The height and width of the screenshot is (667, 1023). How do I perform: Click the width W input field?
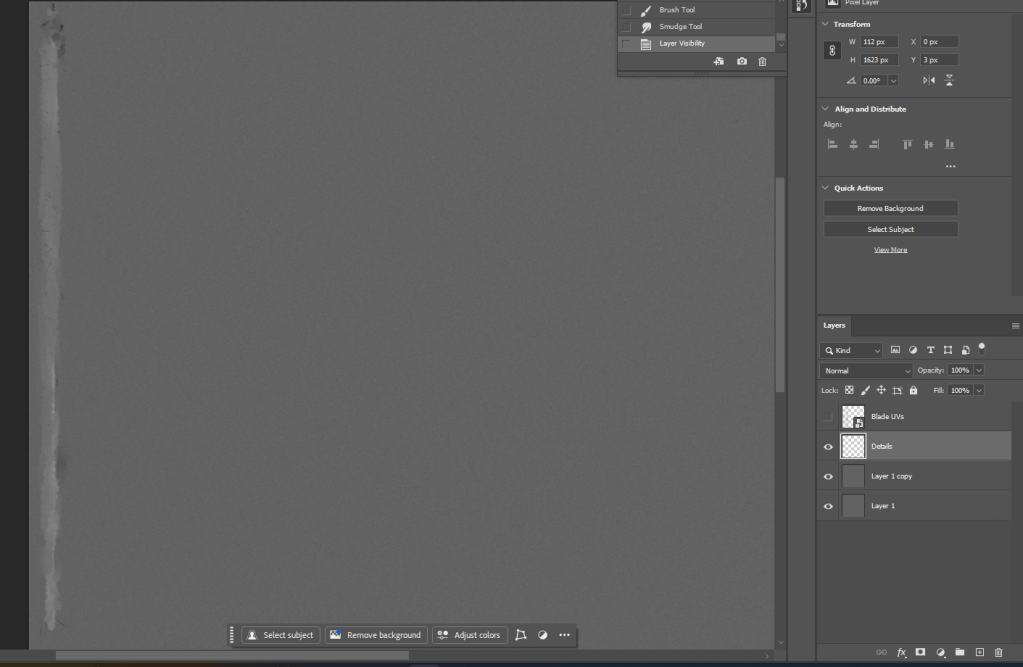click(880, 42)
